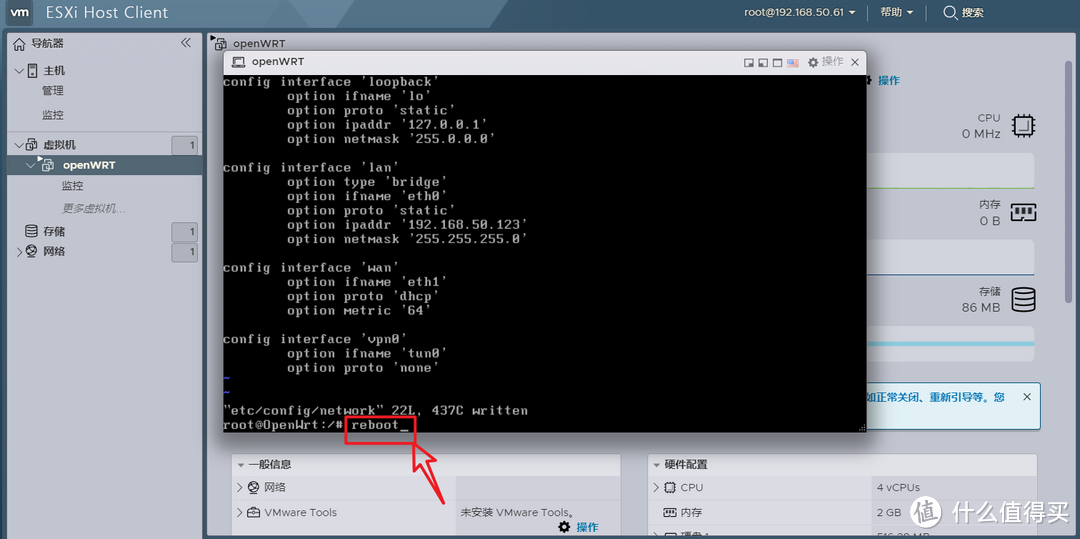
Task: Click the blue 操作 link beside console window
Action: 889,81
